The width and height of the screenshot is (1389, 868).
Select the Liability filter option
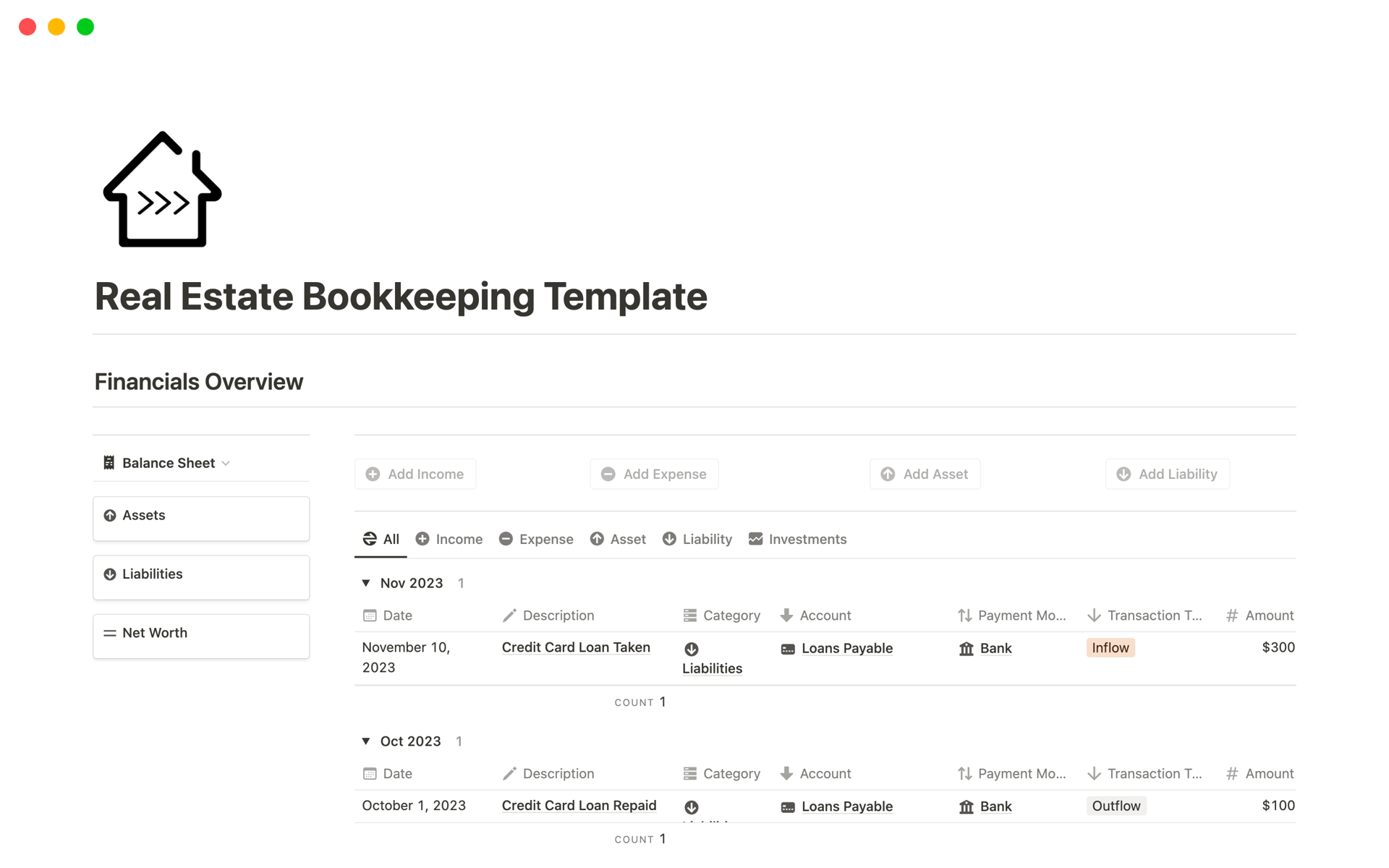point(708,538)
